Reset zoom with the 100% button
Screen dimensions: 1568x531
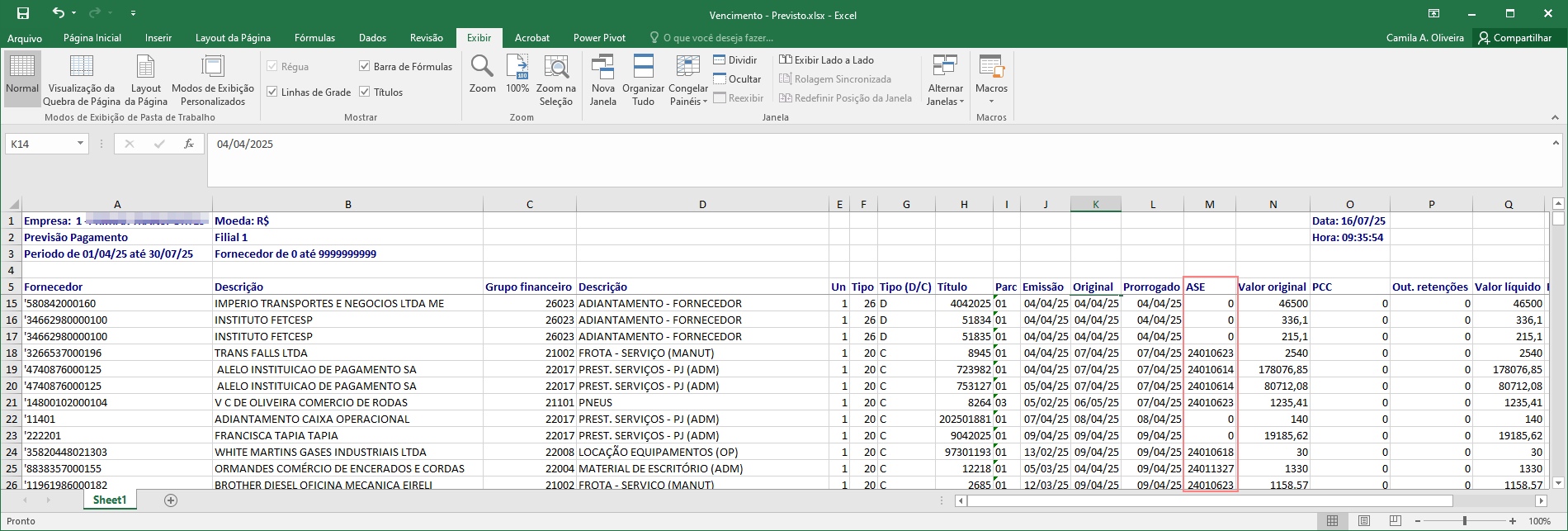pos(517,74)
